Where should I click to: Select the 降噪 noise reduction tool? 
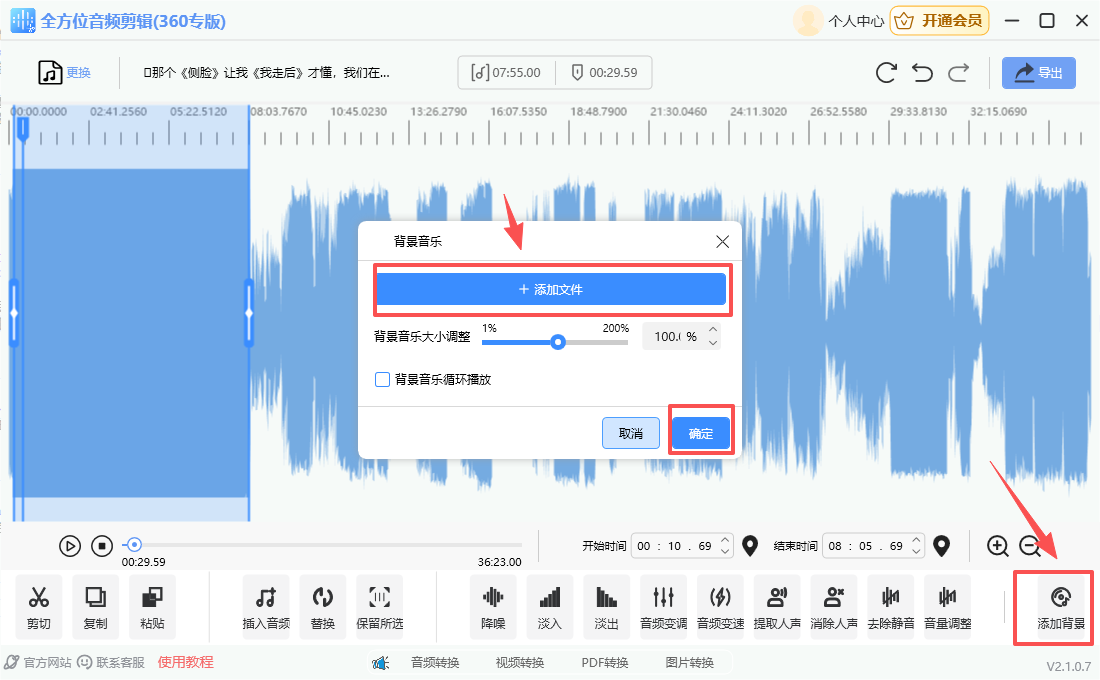493,606
